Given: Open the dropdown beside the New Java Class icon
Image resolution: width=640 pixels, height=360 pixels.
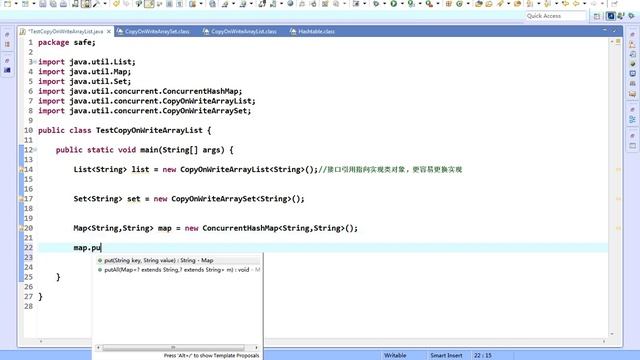Looking at the screenshot, I should [x=468, y=4].
